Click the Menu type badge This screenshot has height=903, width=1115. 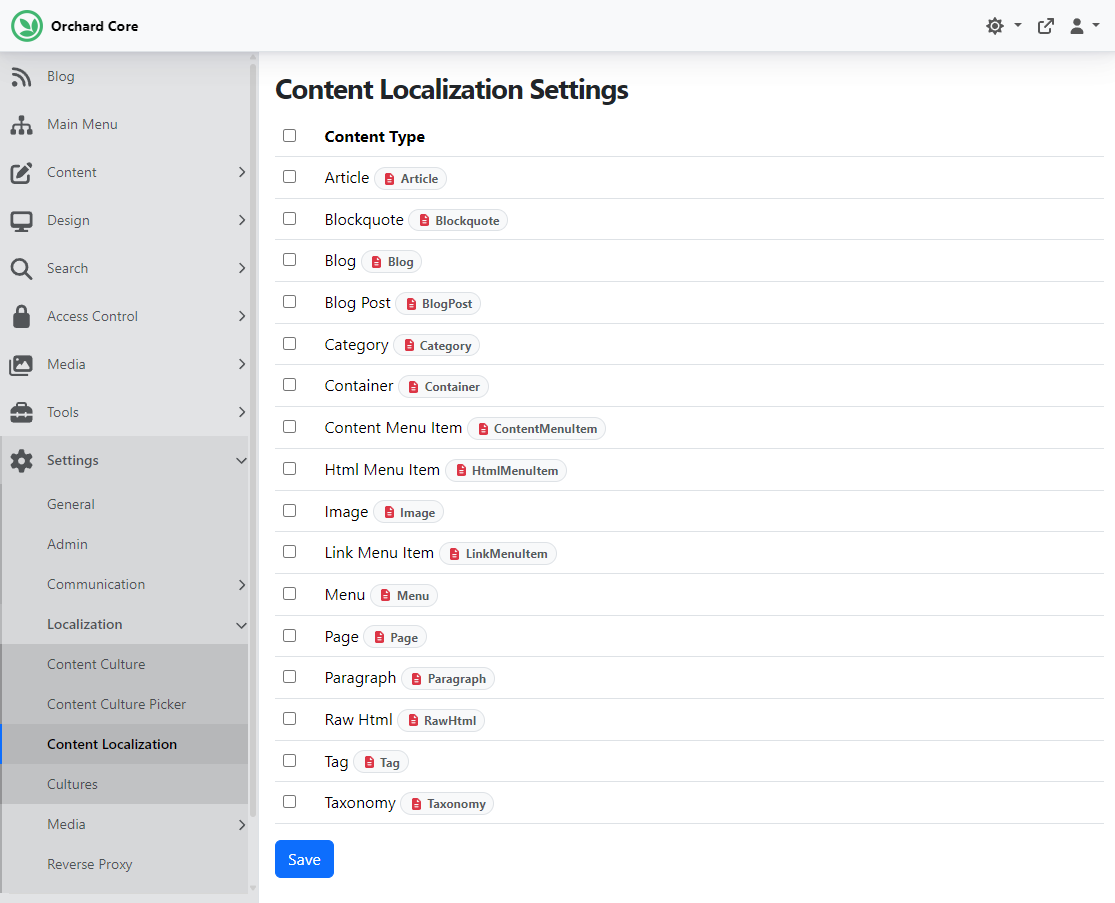pyautogui.click(x=405, y=596)
